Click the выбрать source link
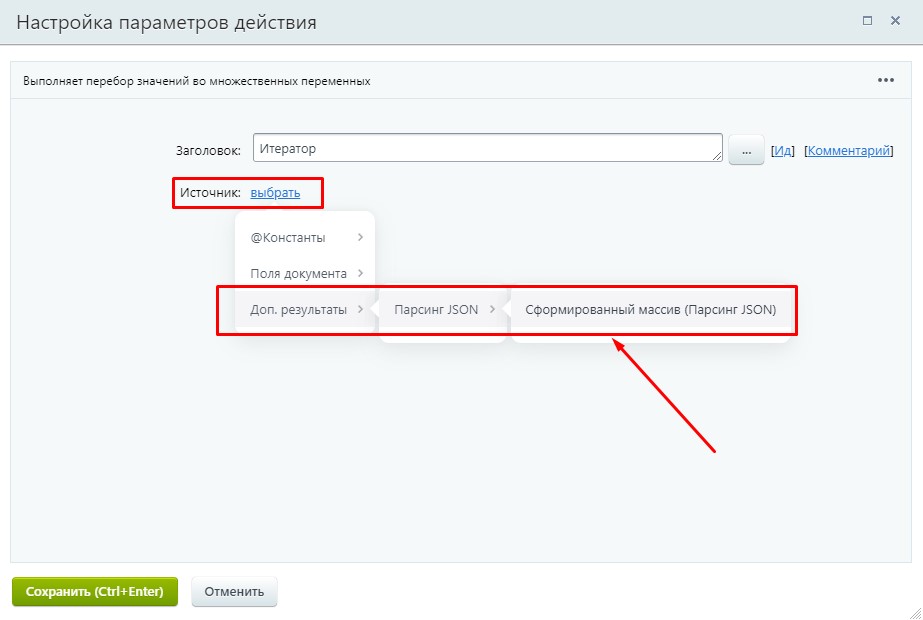The image size is (923, 620). click(x=275, y=193)
